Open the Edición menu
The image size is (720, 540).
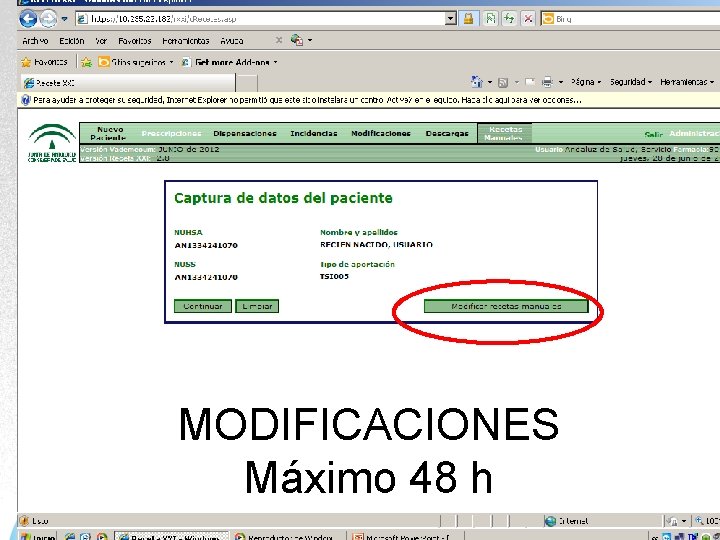[x=72, y=41]
